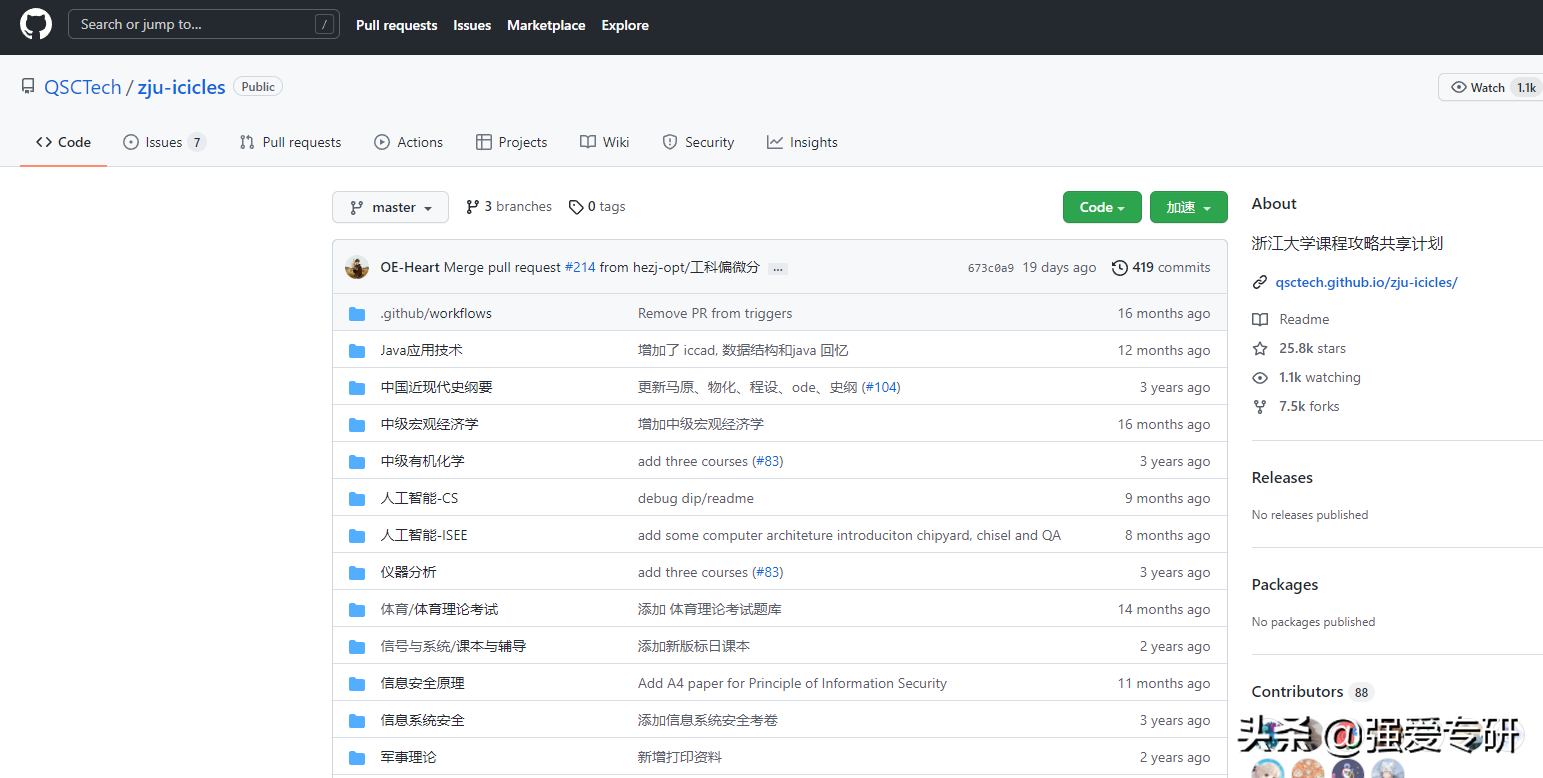Click the Search or jump to field
This screenshot has width=1543, height=778.
coord(195,25)
